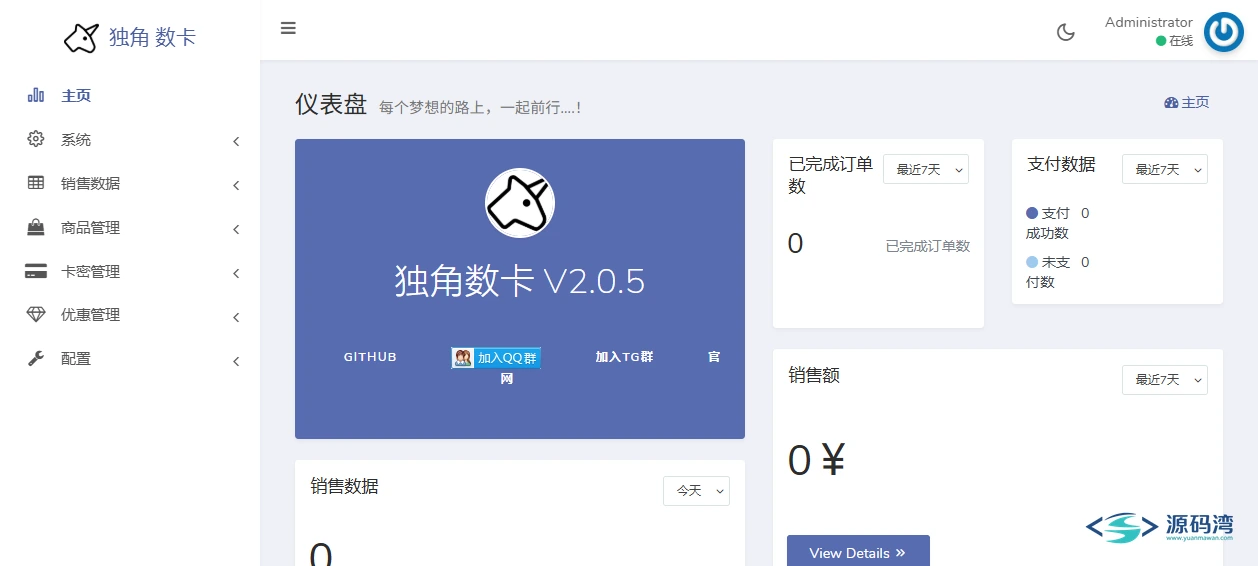This screenshot has height=566, width=1258.
Task: Click the Administrator username text
Action: (1149, 22)
